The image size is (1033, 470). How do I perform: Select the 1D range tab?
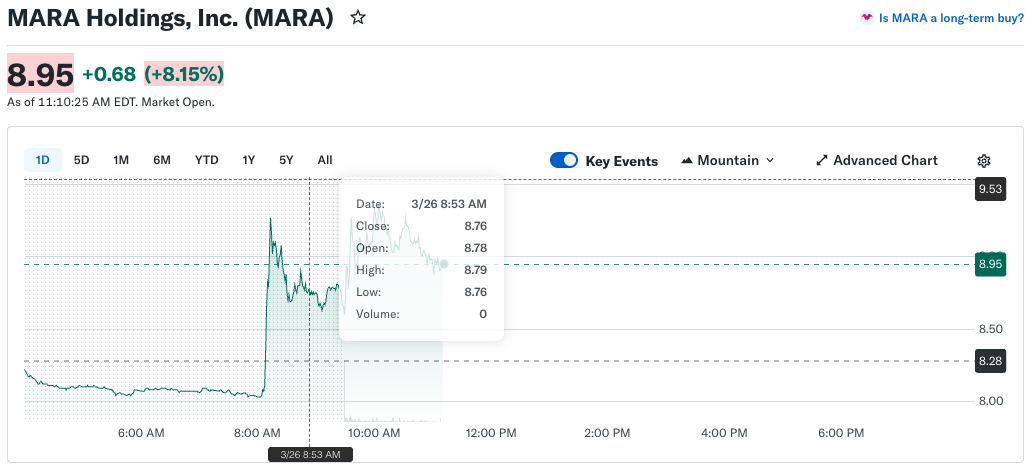(43, 160)
